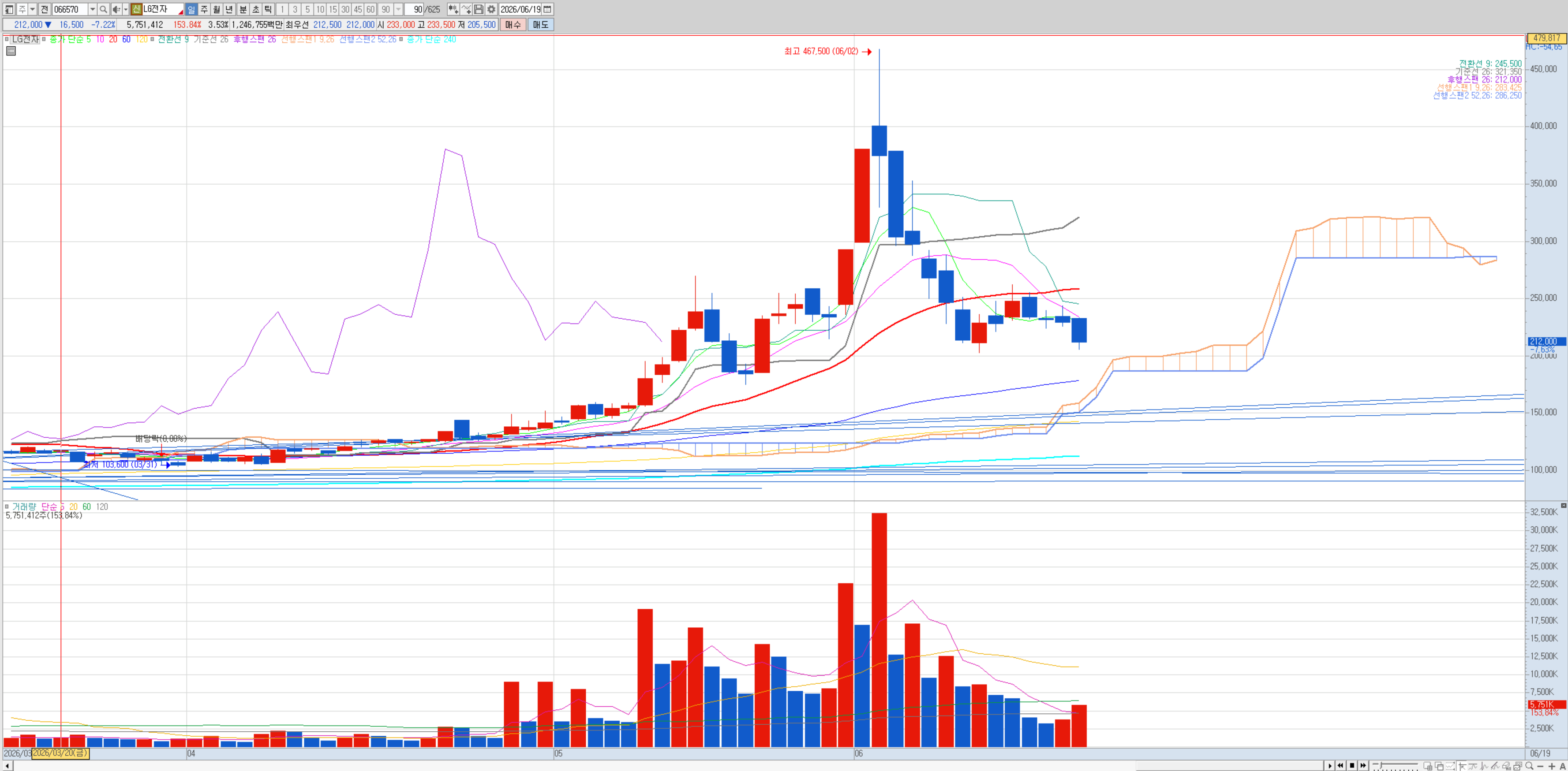Click the speaker sound icon
The width and height of the screenshot is (1568, 771).
coord(116,9)
